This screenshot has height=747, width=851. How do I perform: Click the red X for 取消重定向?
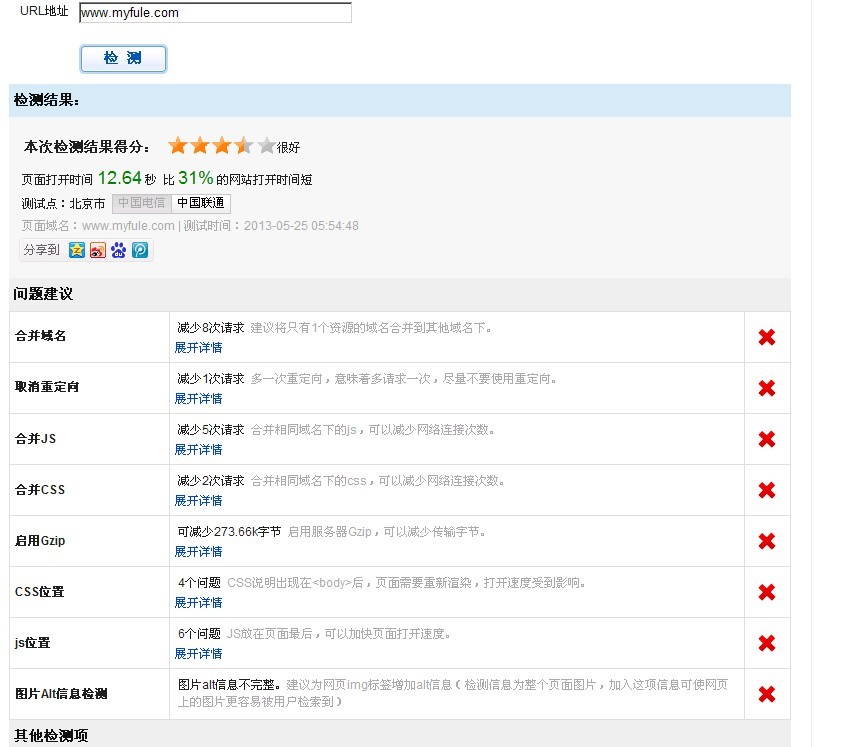click(767, 388)
